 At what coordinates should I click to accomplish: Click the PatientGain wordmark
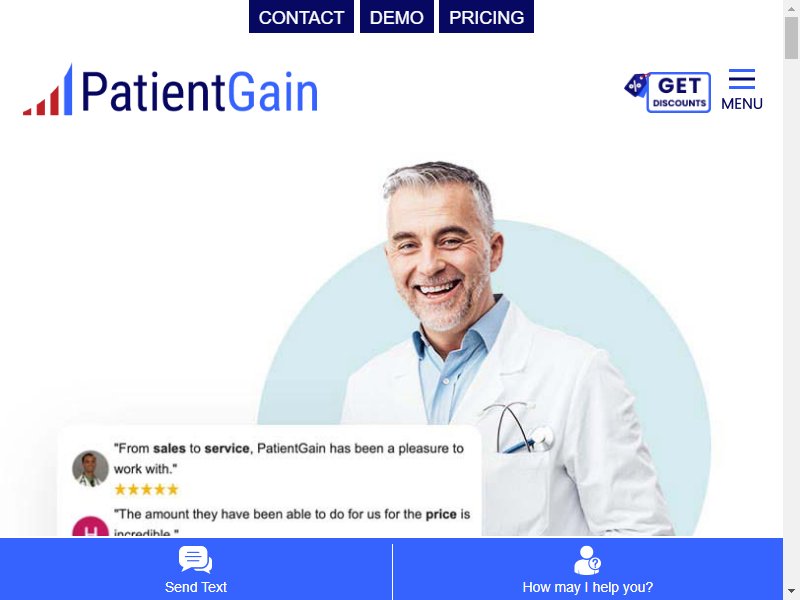pyautogui.click(x=199, y=92)
